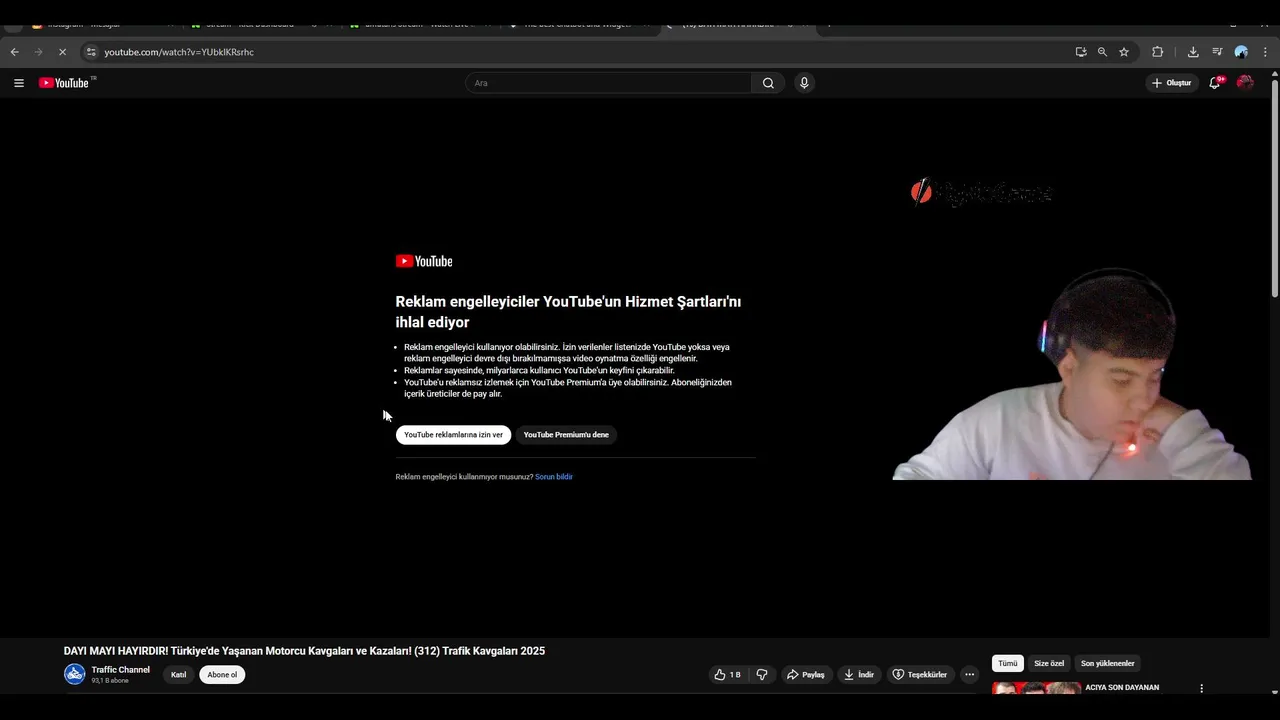Click the YouTube search magnifier button

coord(768,83)
